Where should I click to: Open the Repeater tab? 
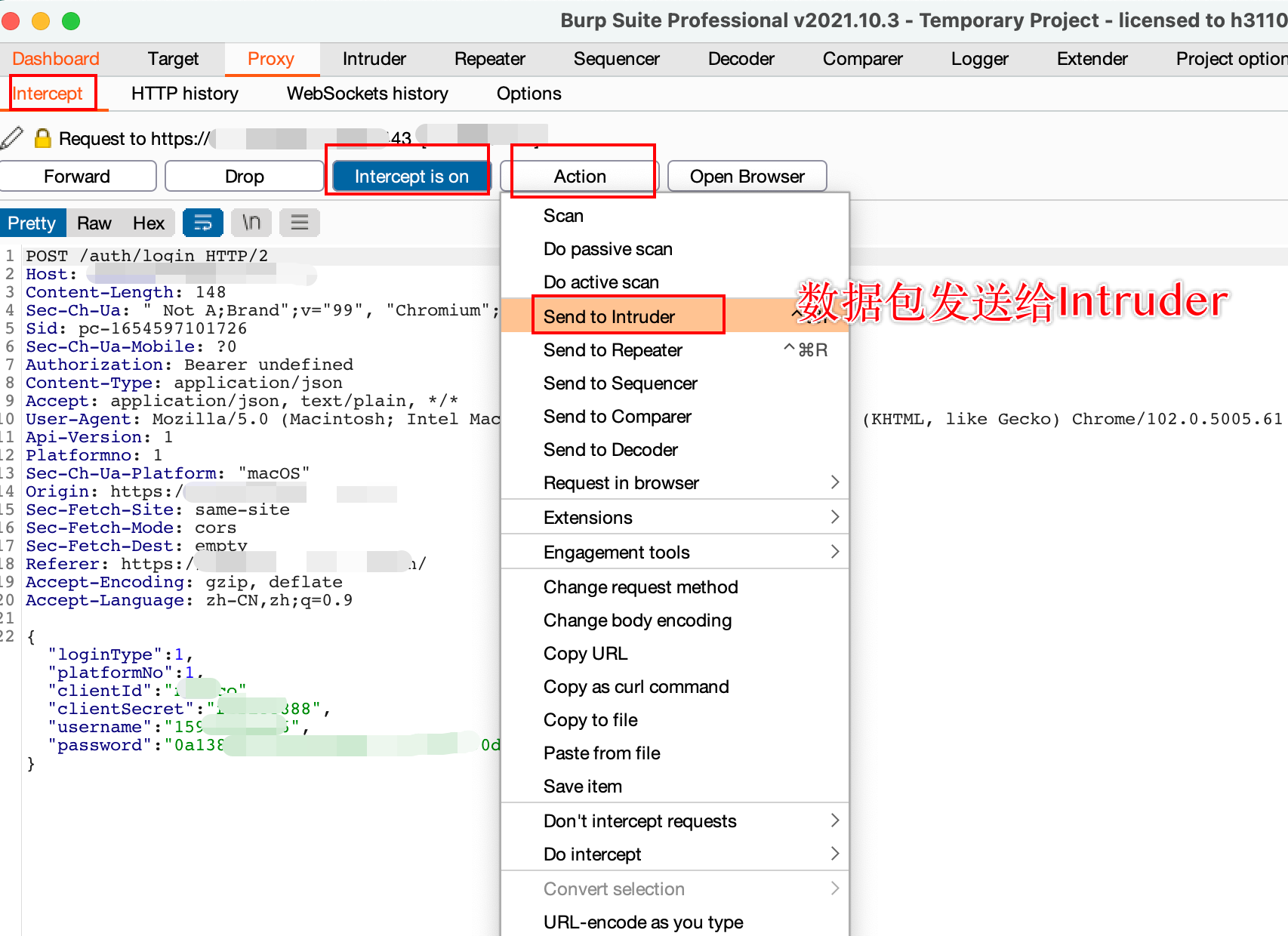click(490, 59)
